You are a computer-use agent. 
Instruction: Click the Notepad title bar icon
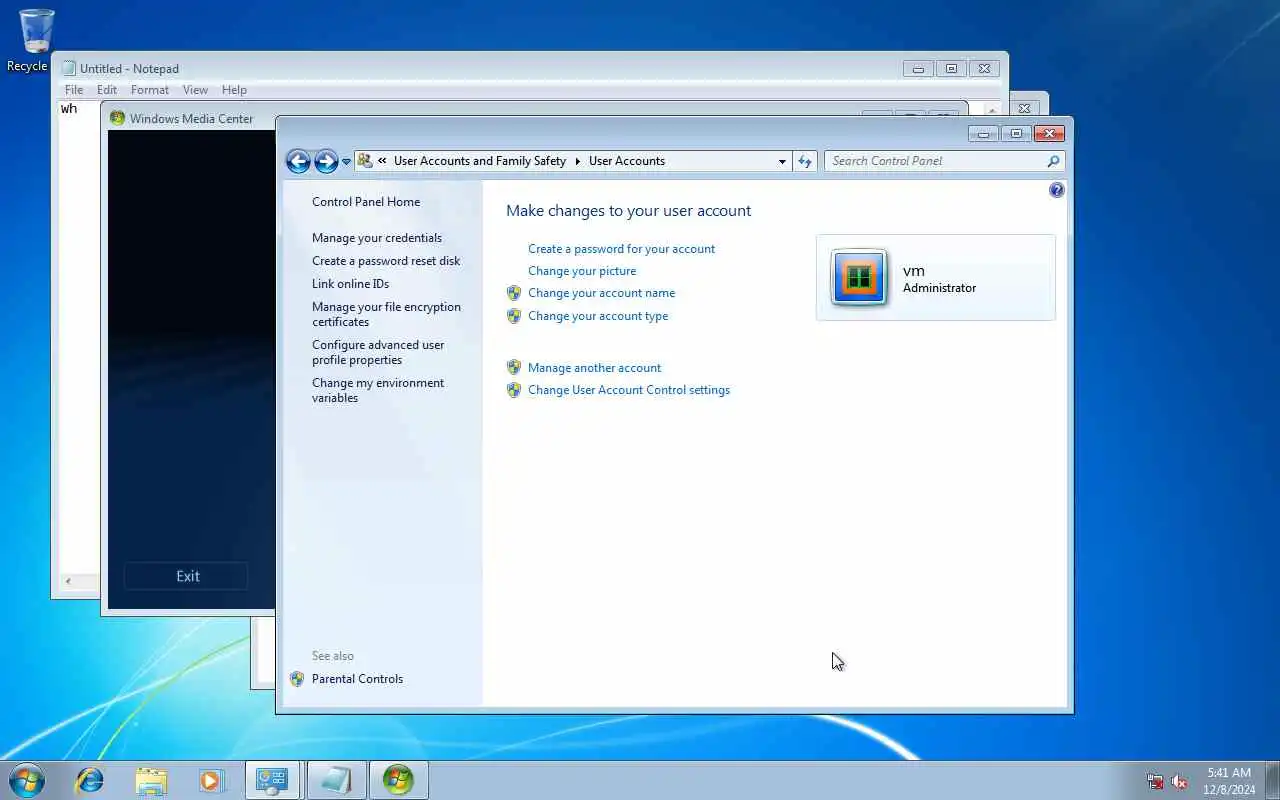point(69,69)
